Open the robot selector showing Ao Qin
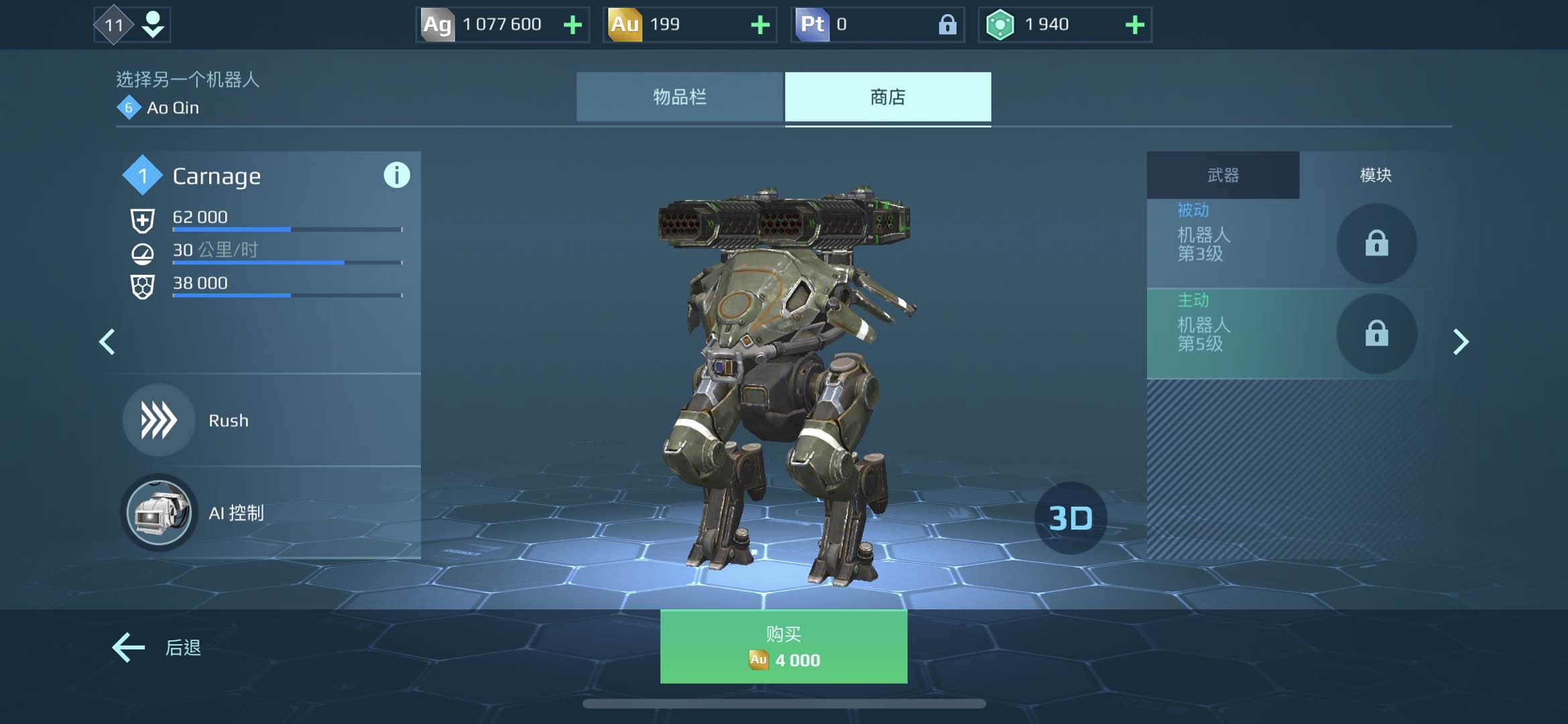Image resolution: width=1568 pixels, height=724 pixels. pyautogui.click(x=188, y=94)
